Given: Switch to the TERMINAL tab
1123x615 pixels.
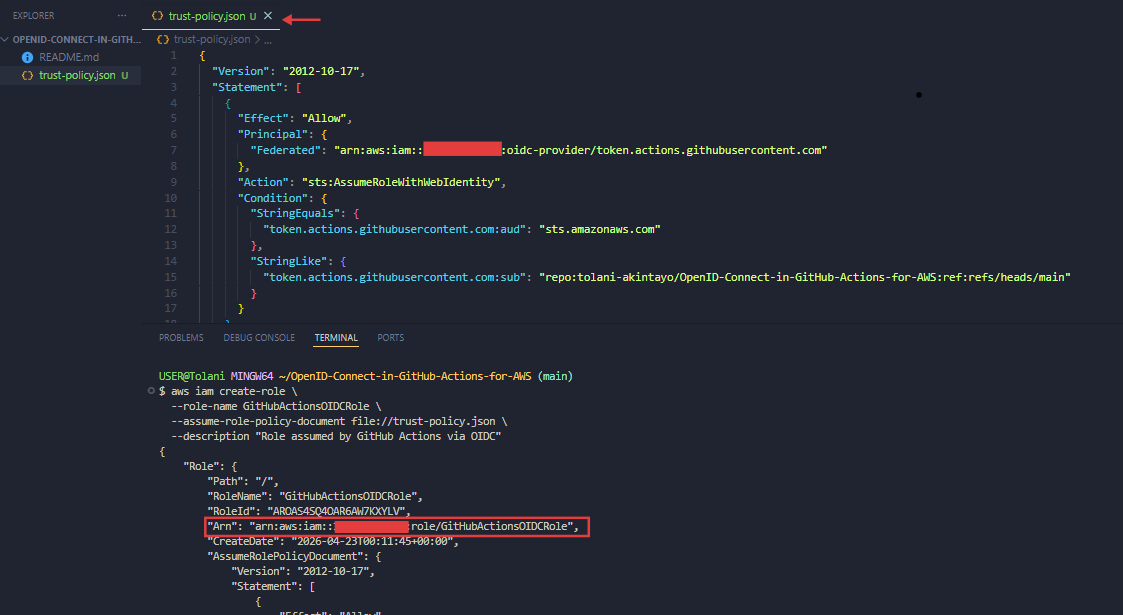Looking at the screenshot, I should [x=336, y=337].
